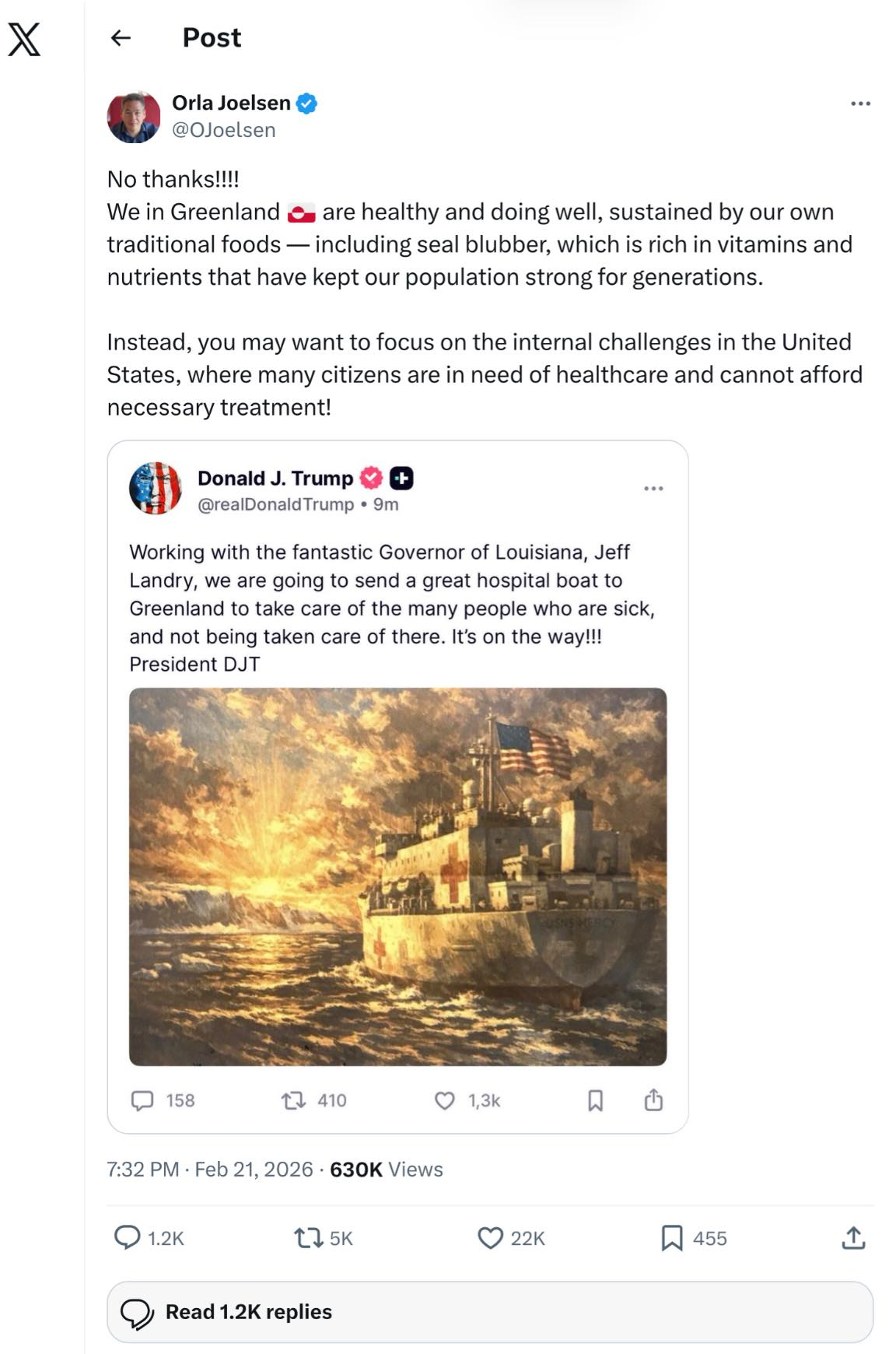Click the Orla Joelsen display name
This screenshot has width=896, height=1354.
(x=231, y=103)
